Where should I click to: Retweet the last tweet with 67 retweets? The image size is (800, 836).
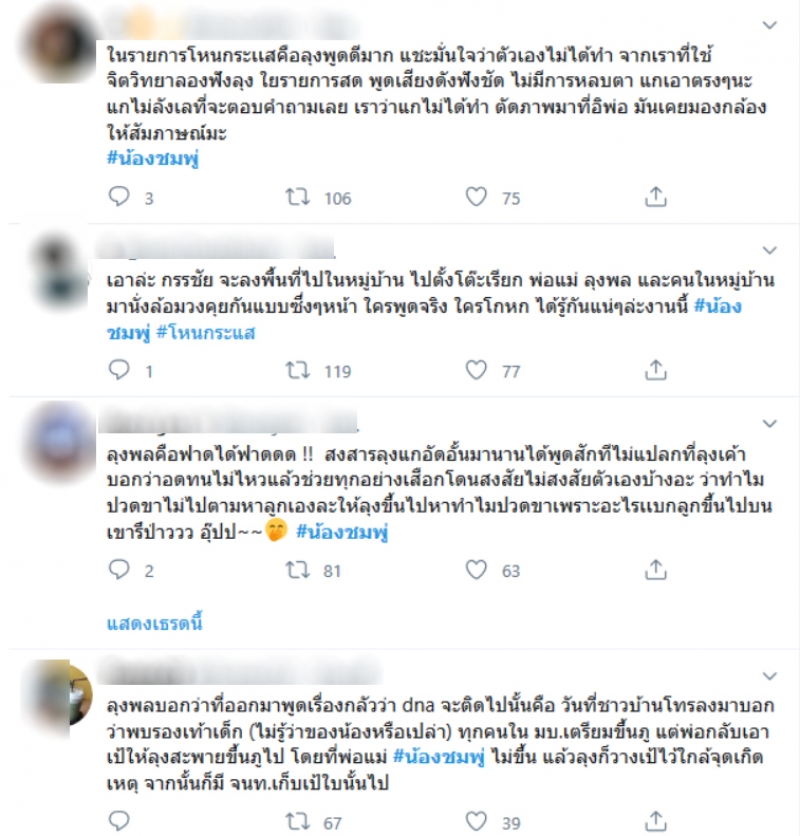pyautogui.click(x=297, y=822)
